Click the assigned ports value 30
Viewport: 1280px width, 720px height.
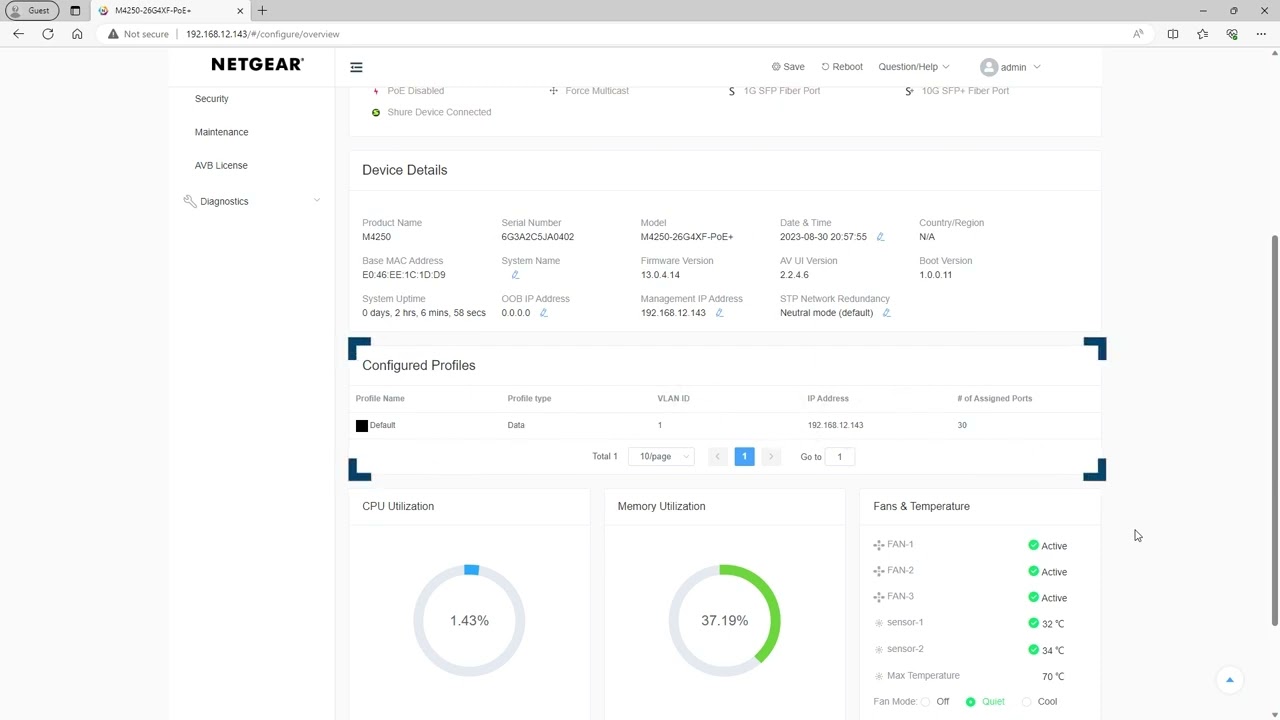(962, 425)
